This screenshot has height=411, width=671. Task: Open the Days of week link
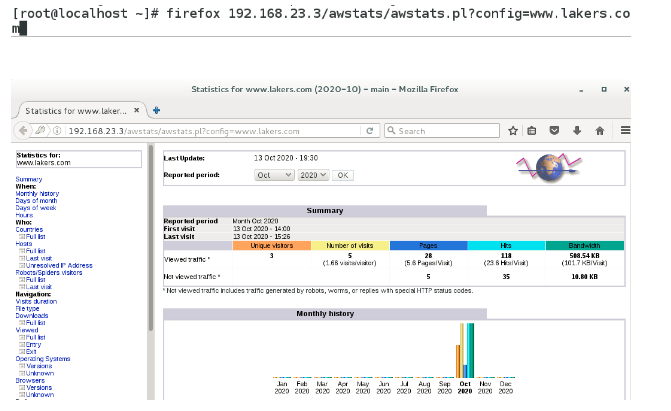(x=36, y=208)
